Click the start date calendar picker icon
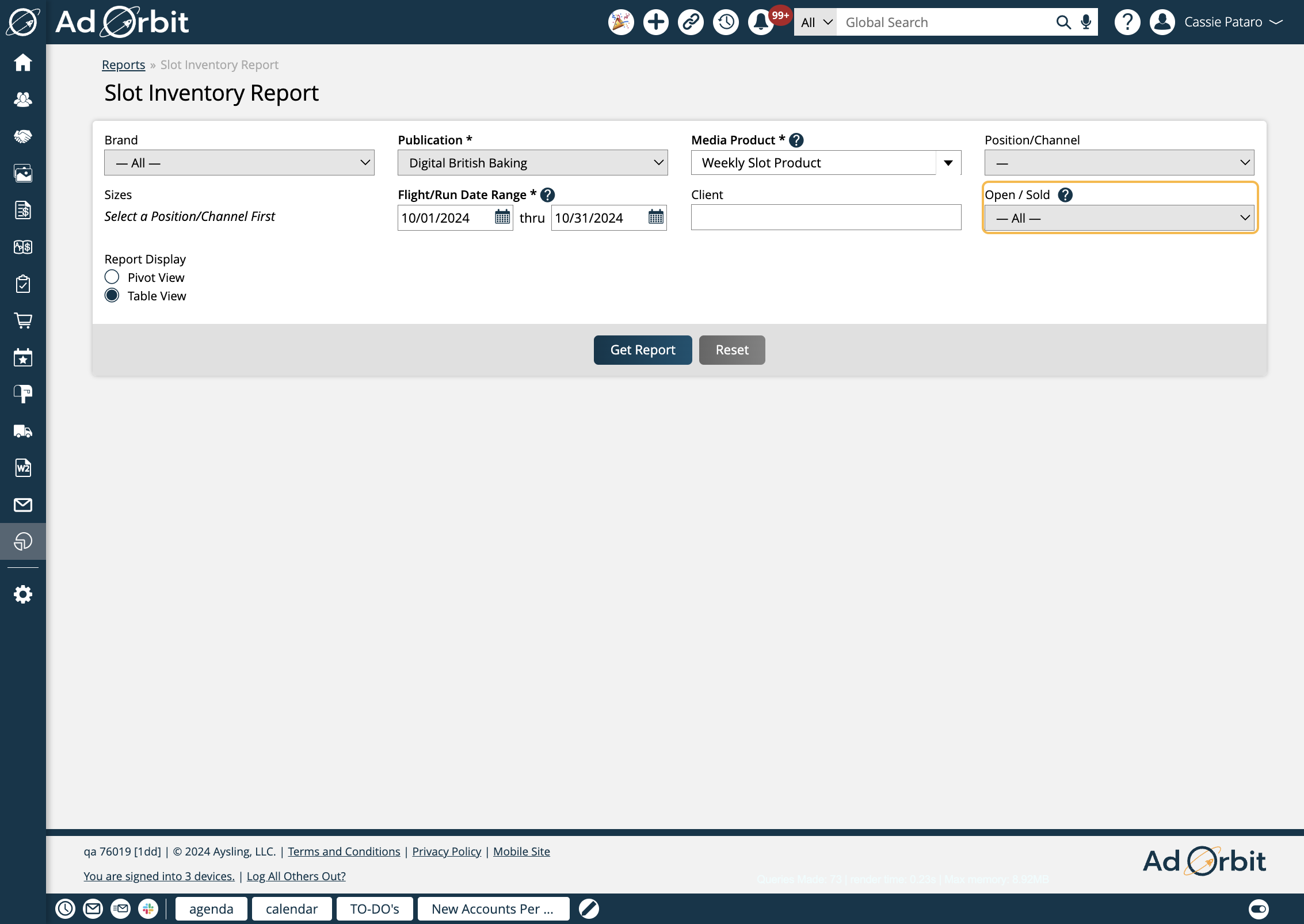 [x=502, y=217]
